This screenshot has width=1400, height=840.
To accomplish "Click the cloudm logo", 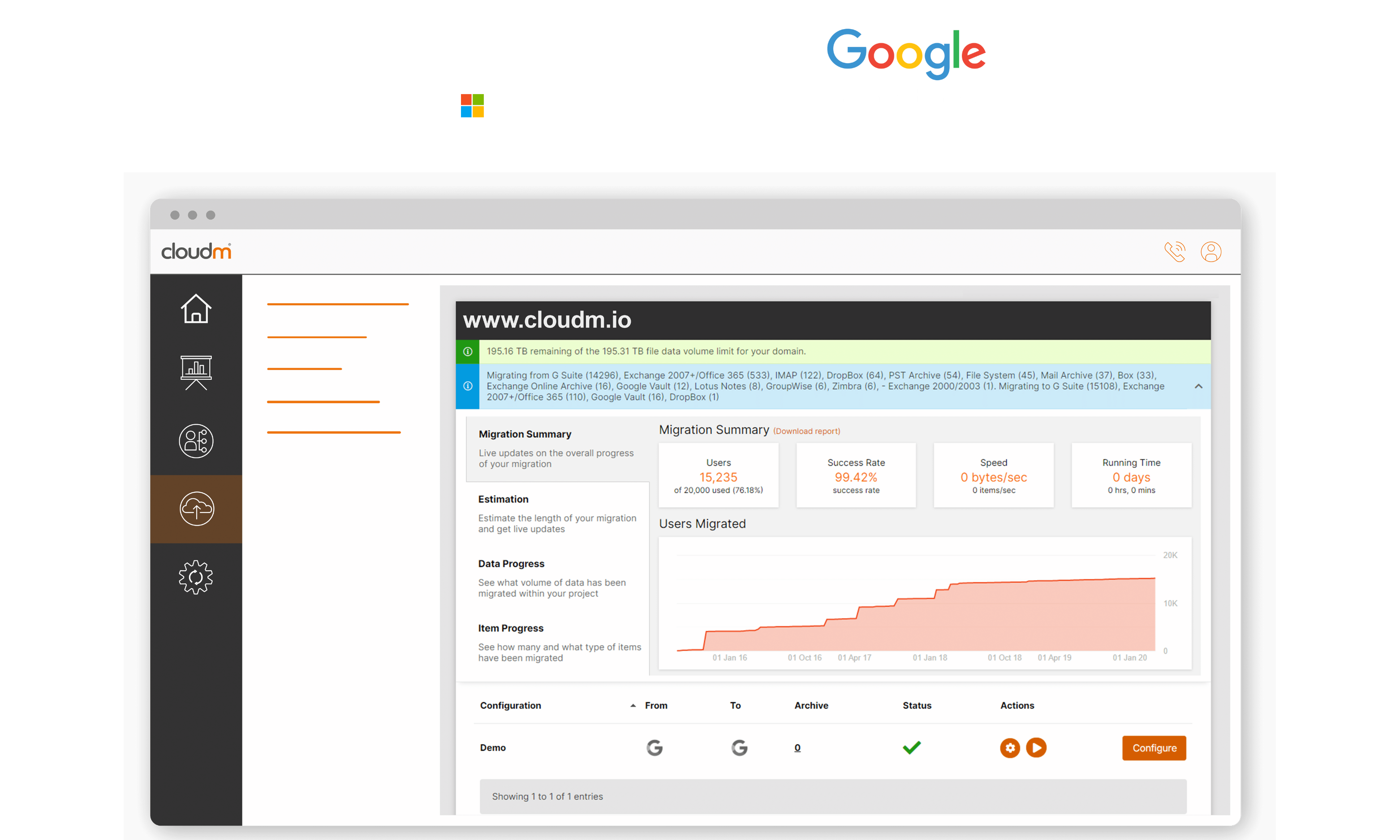I will point(196,251).
